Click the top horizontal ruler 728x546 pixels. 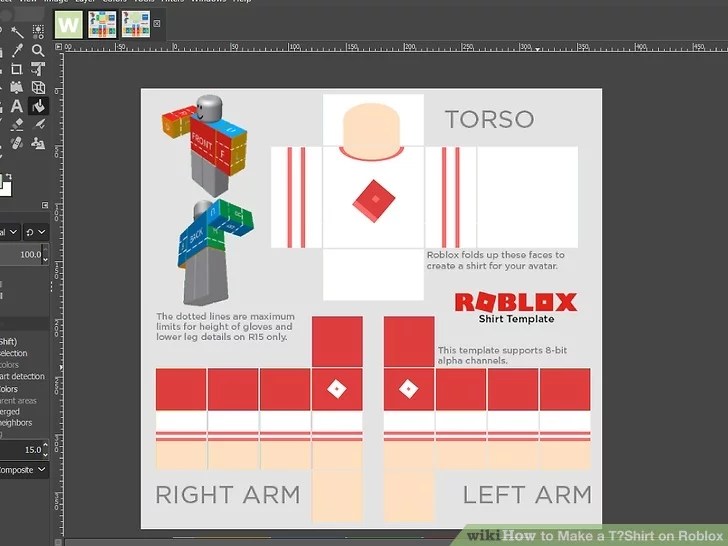tap(395, 47)
